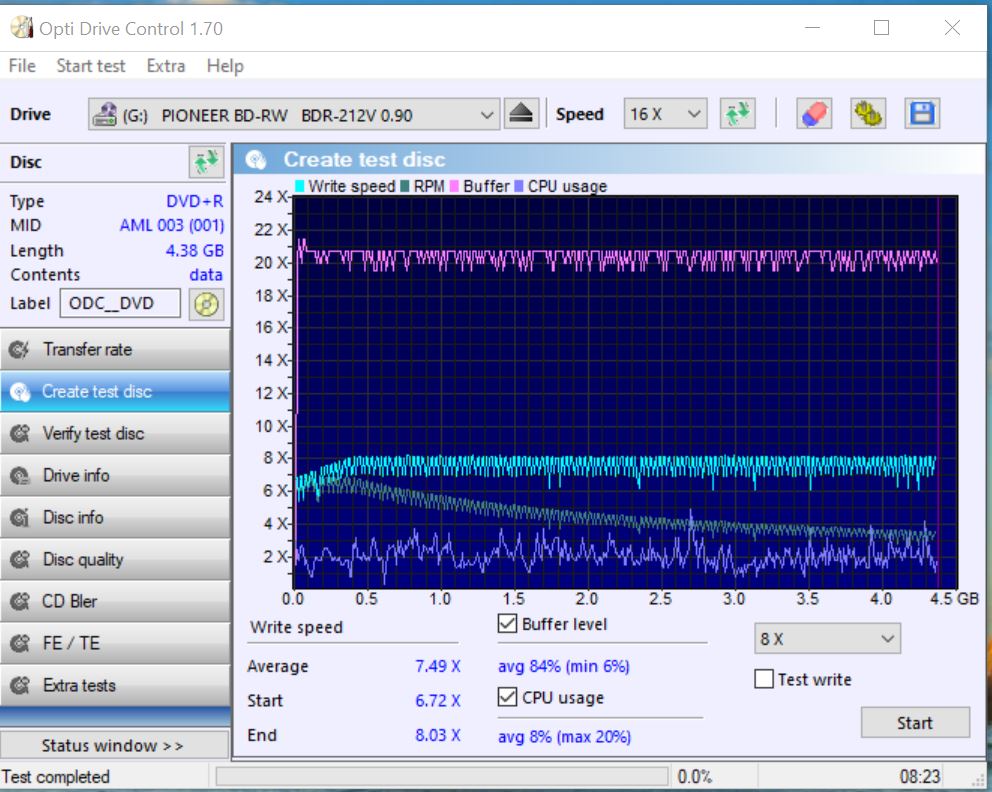Screen dimensions: 992x792
Task: Open the Start test menu
Action: coord(90,66)
